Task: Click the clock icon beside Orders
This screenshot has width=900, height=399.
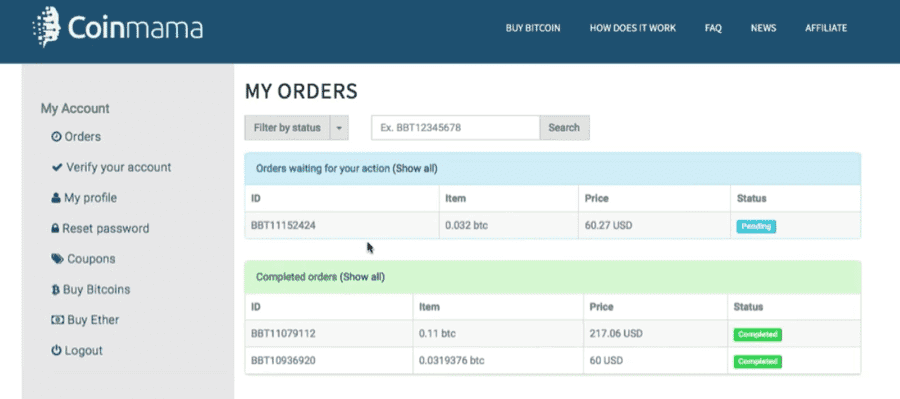Action: 56,137
